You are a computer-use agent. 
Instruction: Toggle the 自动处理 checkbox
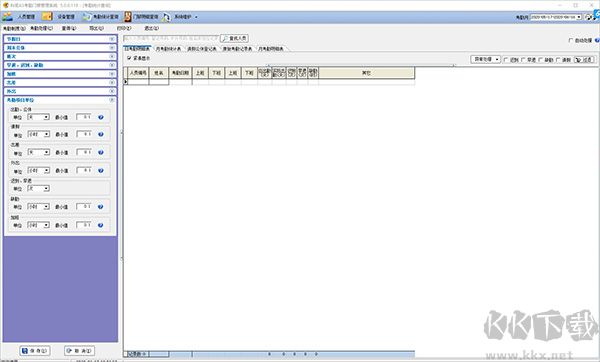tap(571, 40)
